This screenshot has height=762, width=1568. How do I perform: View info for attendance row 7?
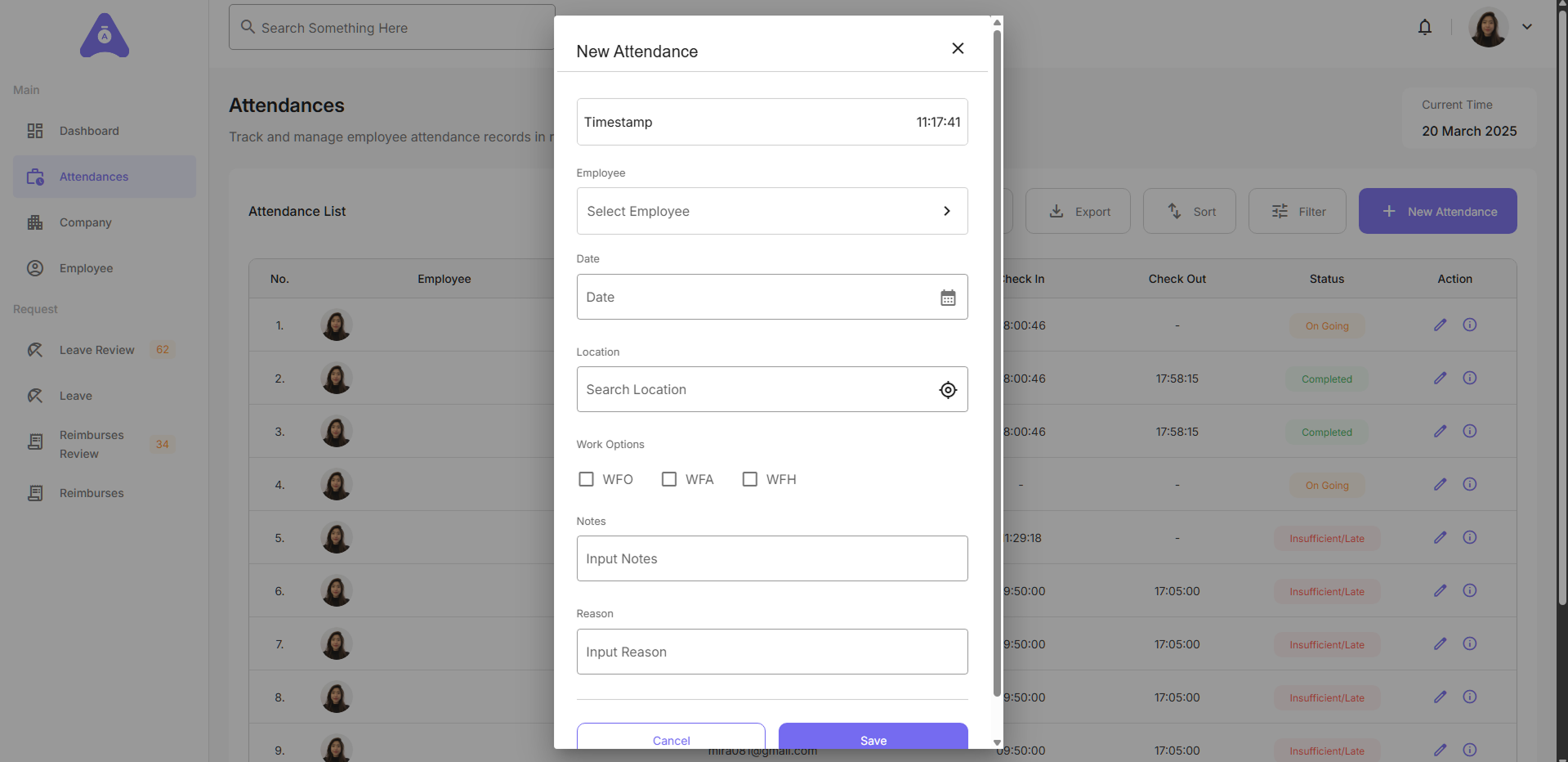[x=1470, y=643]
